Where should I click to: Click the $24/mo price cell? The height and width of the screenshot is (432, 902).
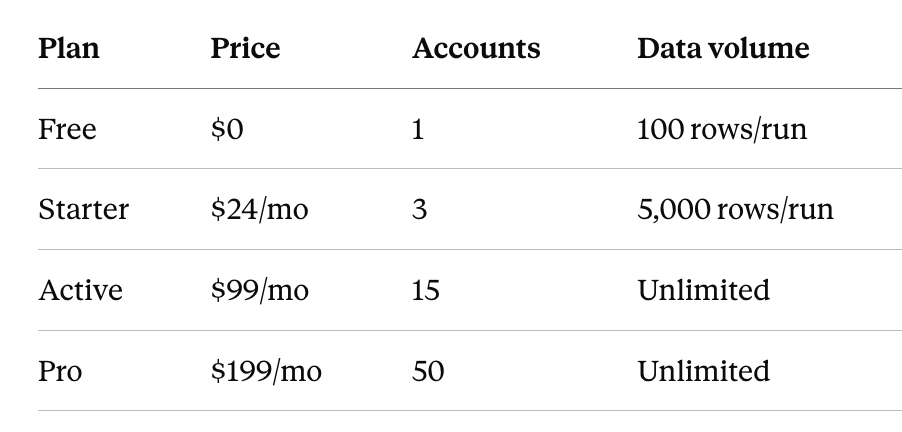(x=260, y=209)
